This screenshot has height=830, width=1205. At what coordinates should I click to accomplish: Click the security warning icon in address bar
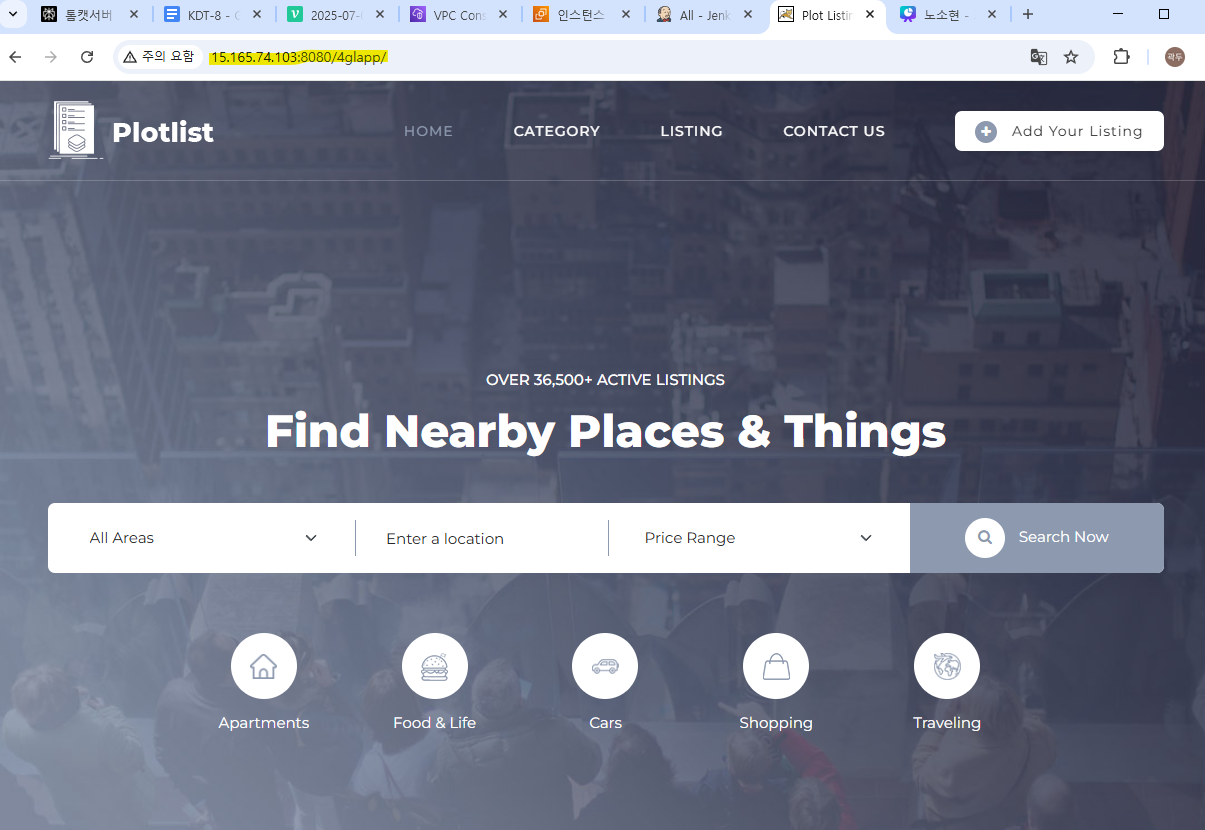click(130, 57)
